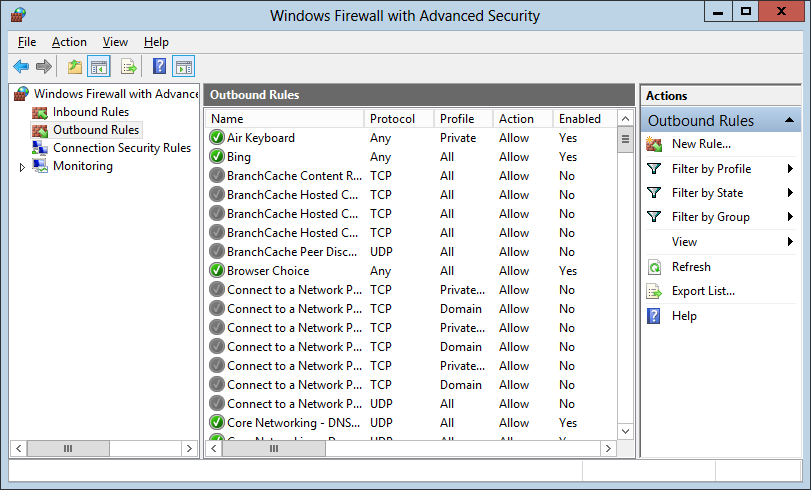Viewport: 811px width, 490px height.
Task: Click the tree pane horizontal scrollbar thumb
Action: 68,449
